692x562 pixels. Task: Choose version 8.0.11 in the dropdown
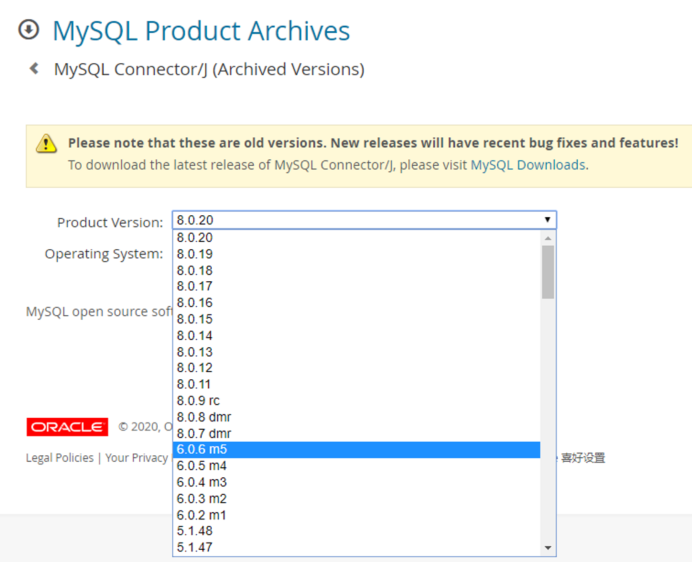[195, 384]
